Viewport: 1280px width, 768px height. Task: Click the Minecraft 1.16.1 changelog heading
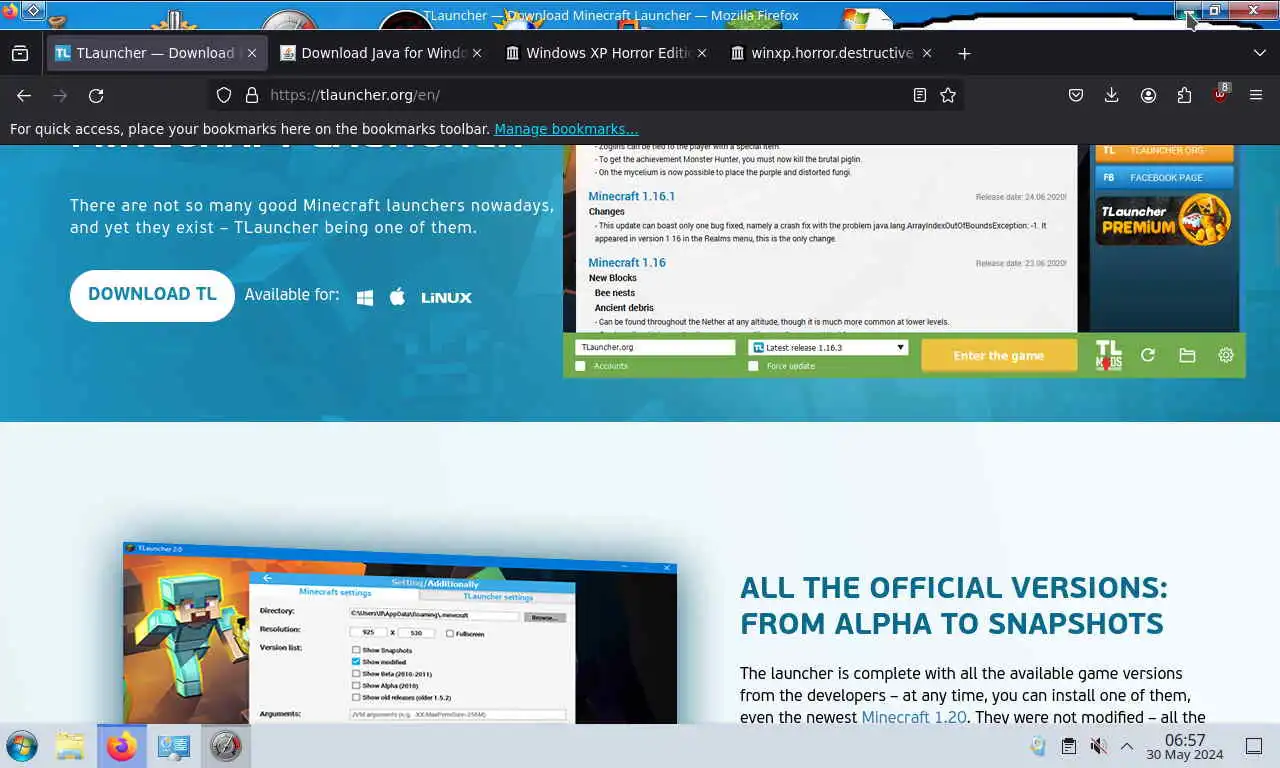click(632, 196)
